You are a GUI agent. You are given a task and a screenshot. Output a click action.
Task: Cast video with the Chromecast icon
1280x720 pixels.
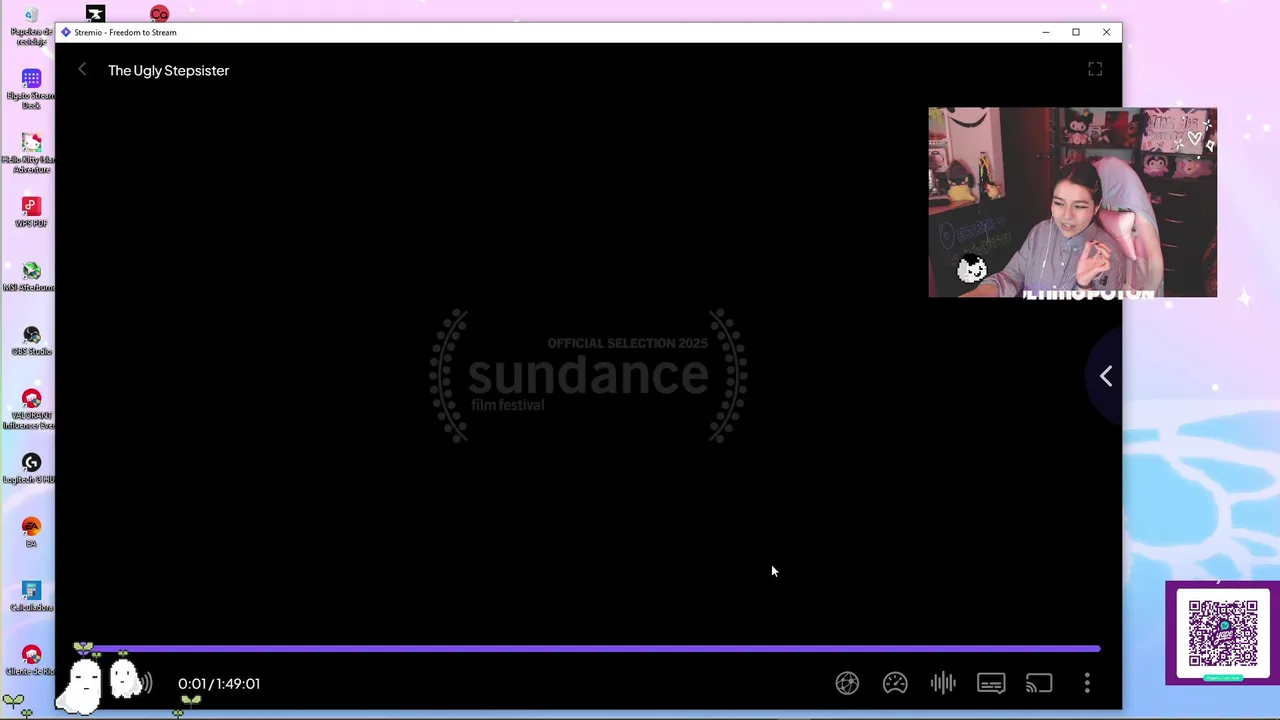pos(1039,684)
